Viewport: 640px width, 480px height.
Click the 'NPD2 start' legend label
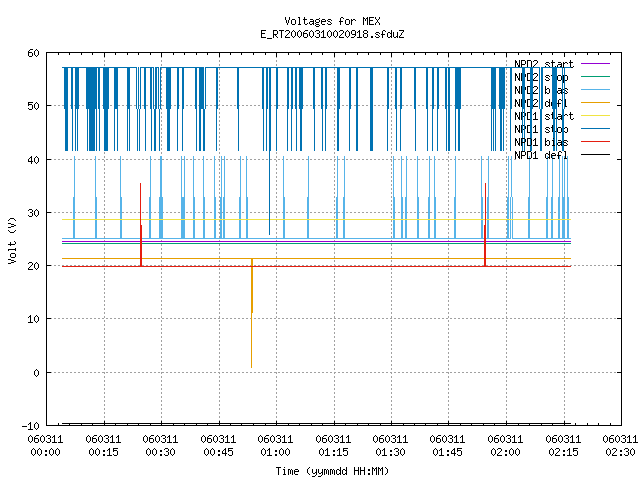(544, 64)
